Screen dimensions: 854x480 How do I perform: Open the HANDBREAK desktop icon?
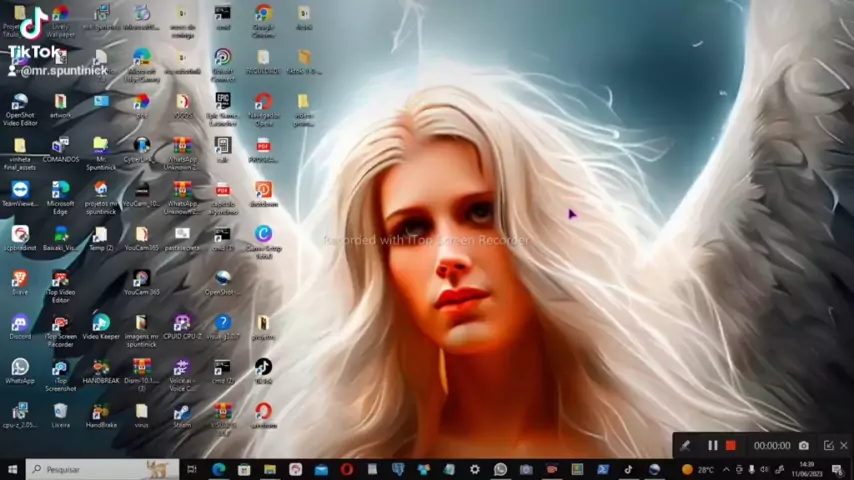coord(101,371)
